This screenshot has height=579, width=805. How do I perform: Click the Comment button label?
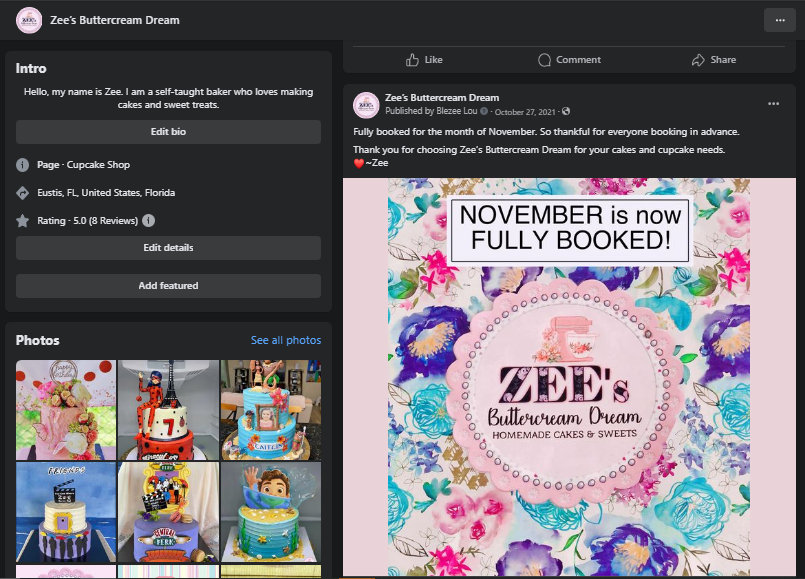[578, 60]
